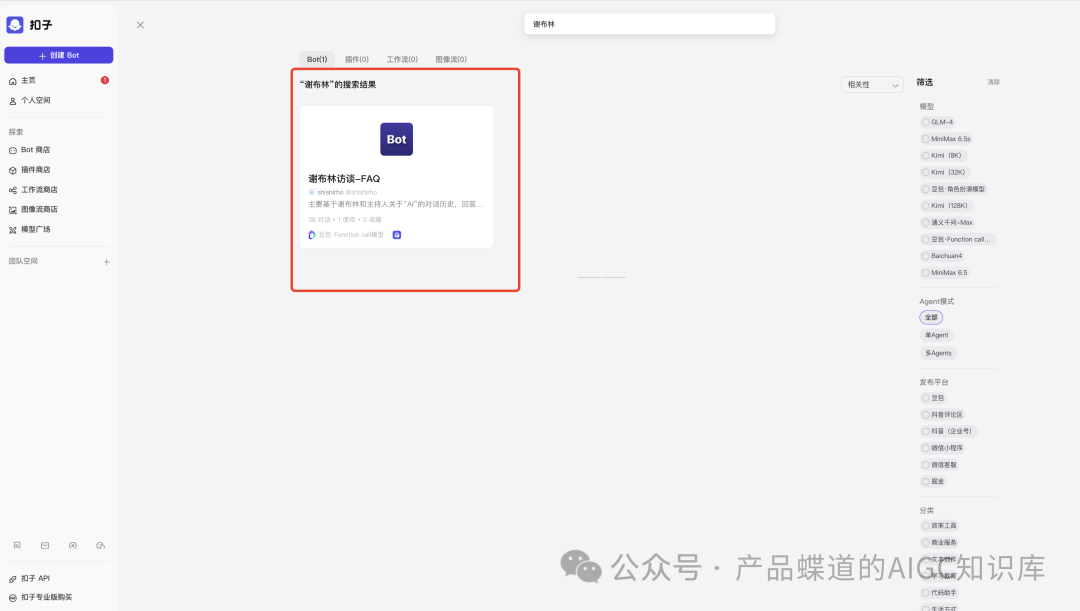Filter by 效率工具 category
The image size is (1080, 611).
[x=939, y=526]
